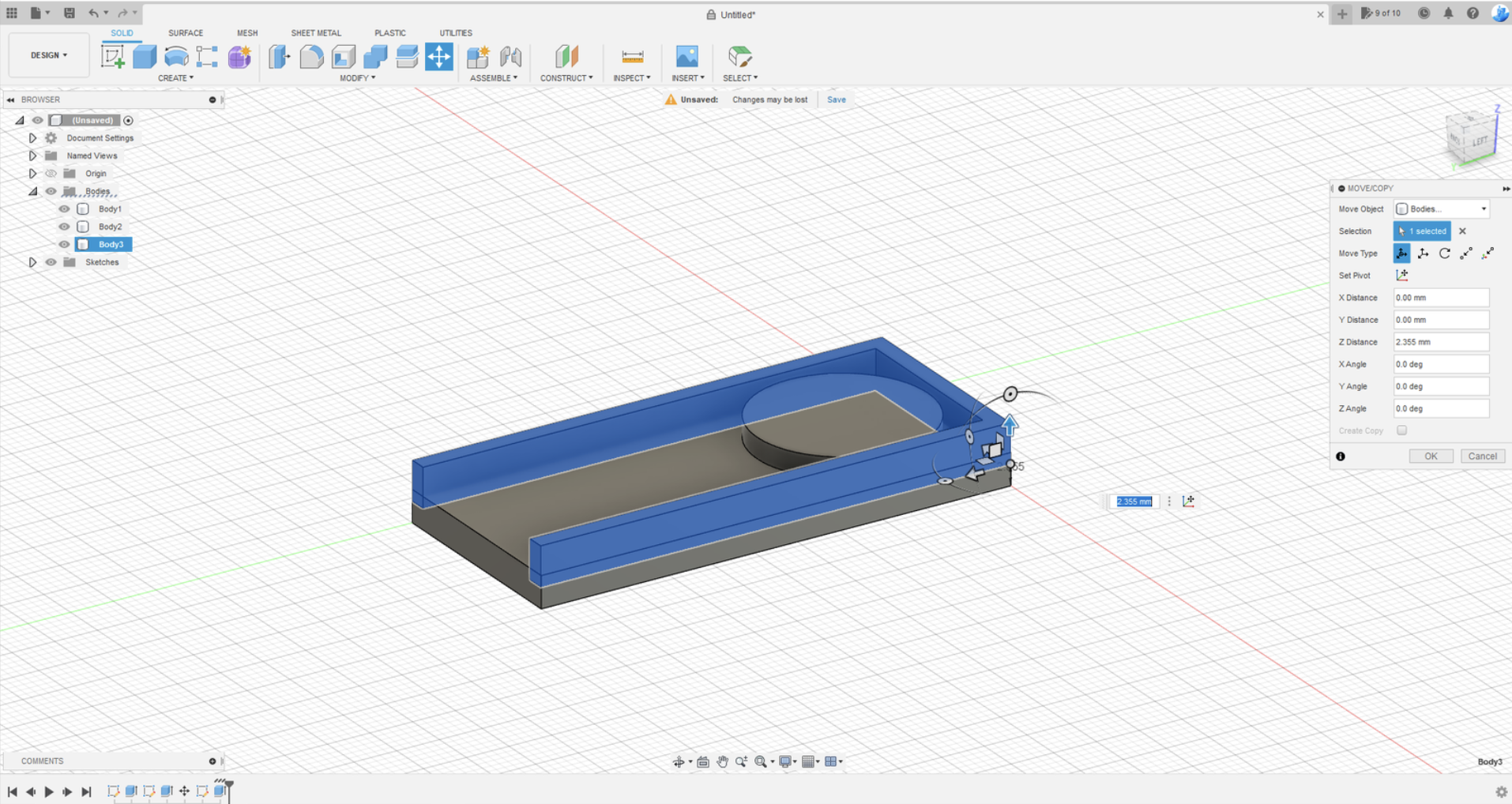Click the Save link in warning bar
Screen dimensions: 1512x804
[x=836, y=100]
